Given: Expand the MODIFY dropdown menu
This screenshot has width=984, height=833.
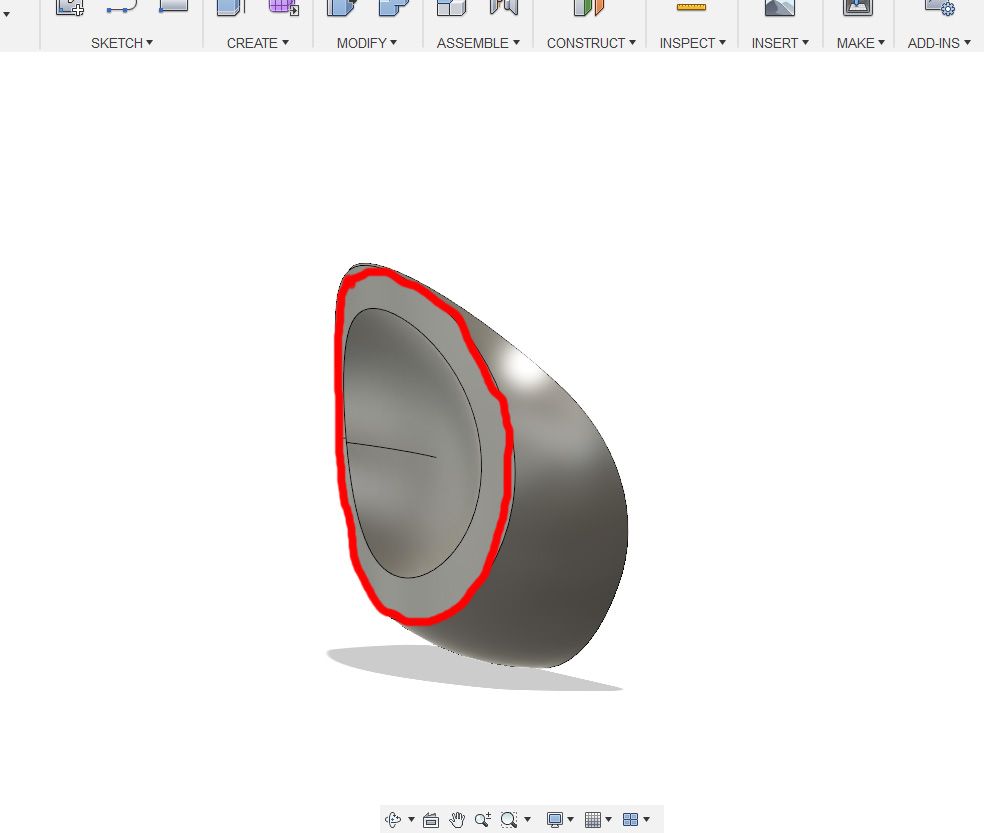Looking at the screenshot, I should [366, 43].
